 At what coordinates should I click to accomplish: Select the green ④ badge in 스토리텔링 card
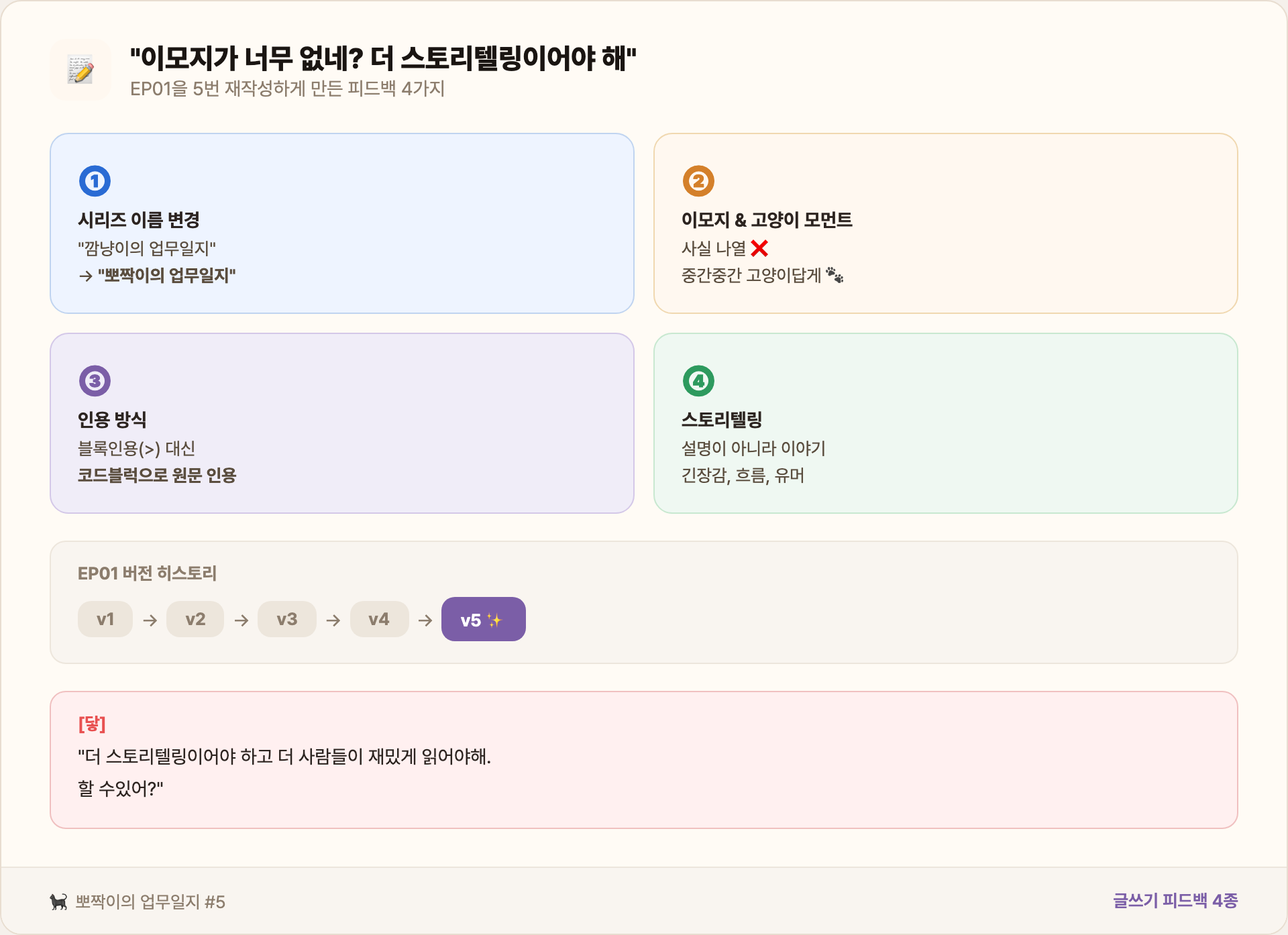698,380
